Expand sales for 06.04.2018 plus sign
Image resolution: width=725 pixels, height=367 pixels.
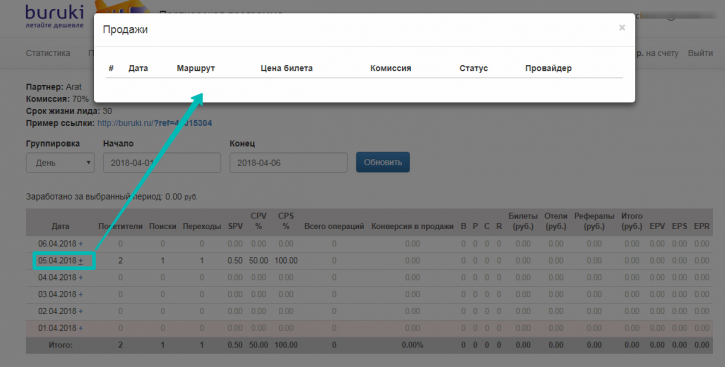point(81,244)
